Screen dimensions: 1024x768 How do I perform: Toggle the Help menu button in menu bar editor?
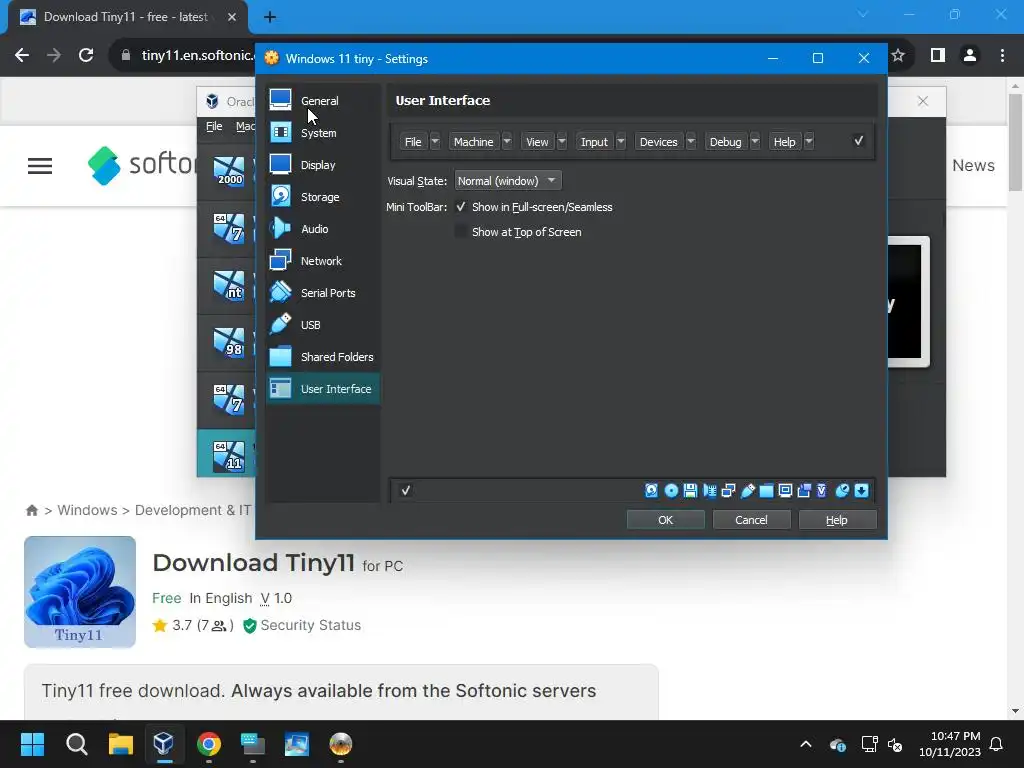[784, 142]
